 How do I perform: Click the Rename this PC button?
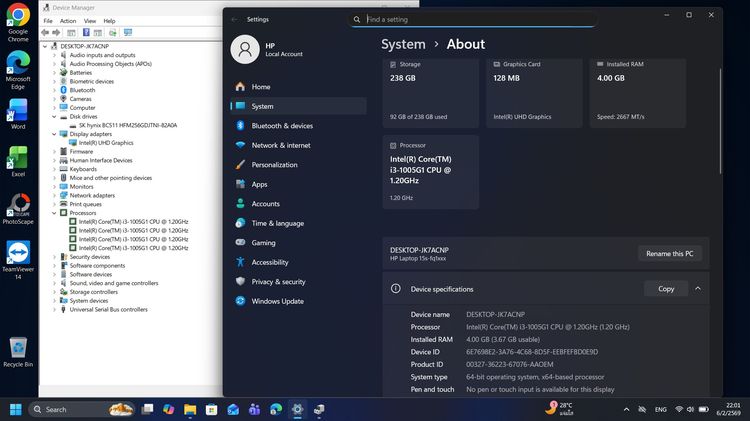click(669, 253)
